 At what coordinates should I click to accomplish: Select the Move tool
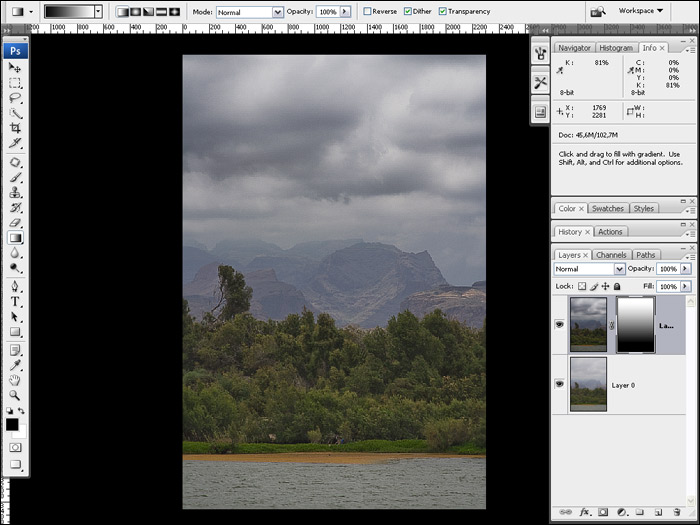click(x=15, y=68)
